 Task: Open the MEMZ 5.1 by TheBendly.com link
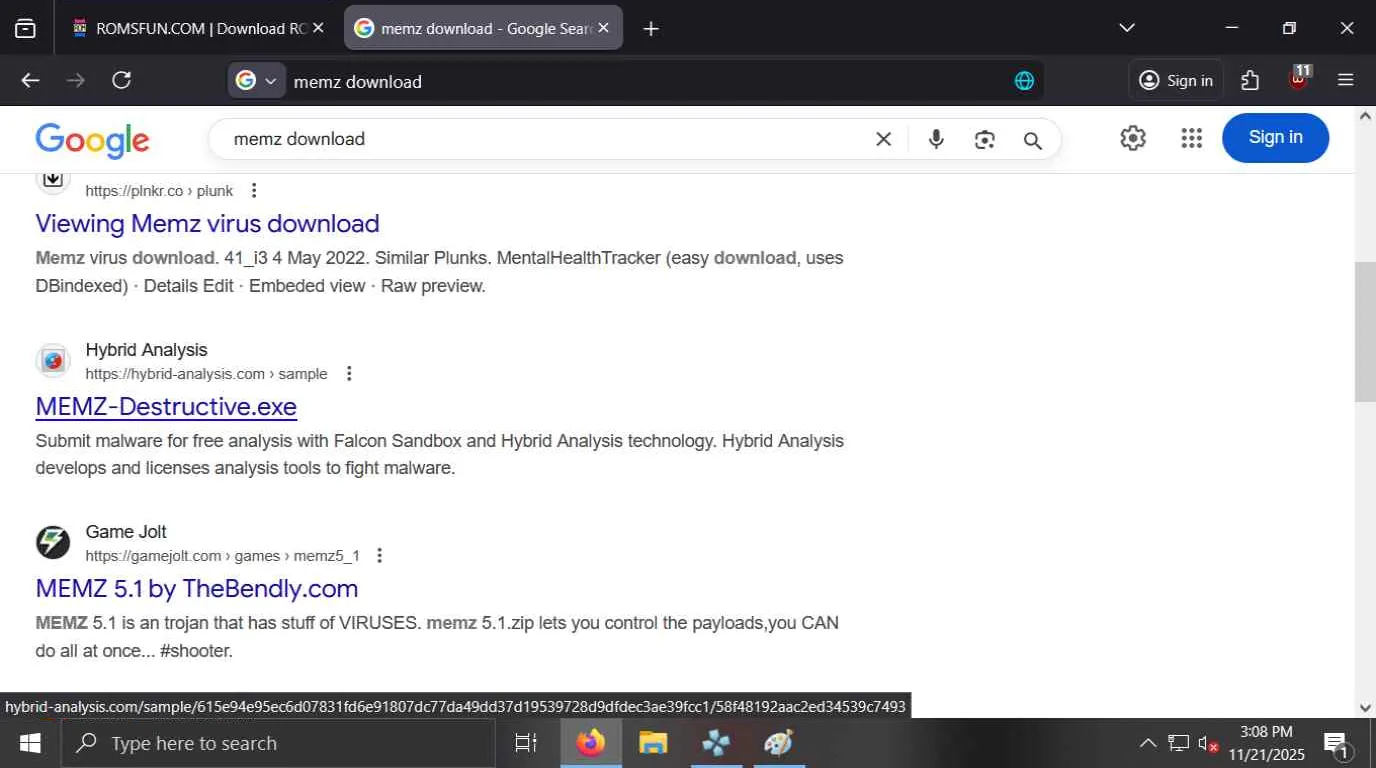click(197, 588)
